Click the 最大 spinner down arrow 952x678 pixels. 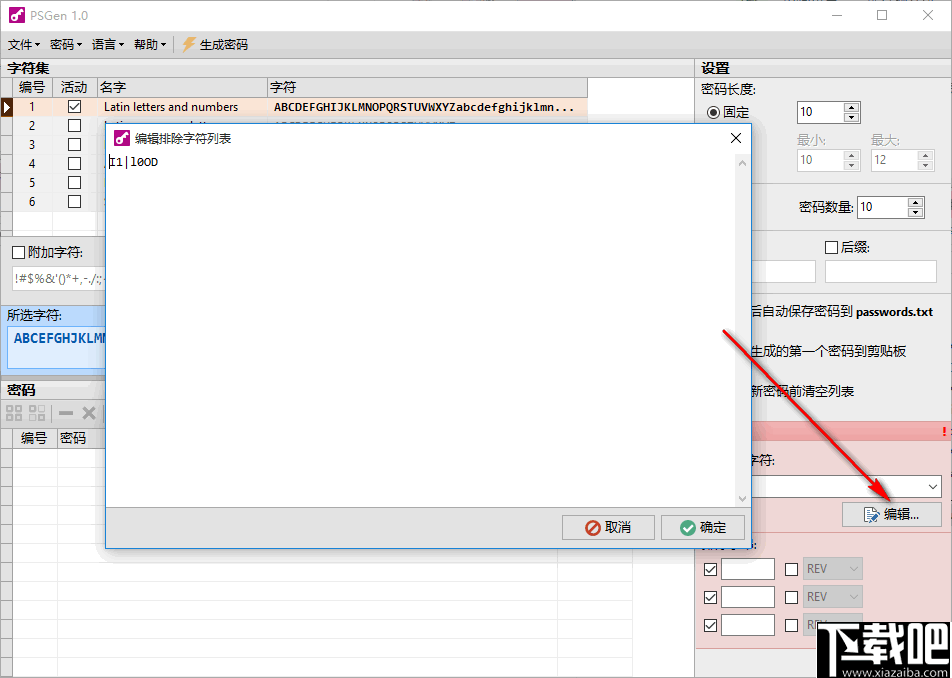[925, 165]
